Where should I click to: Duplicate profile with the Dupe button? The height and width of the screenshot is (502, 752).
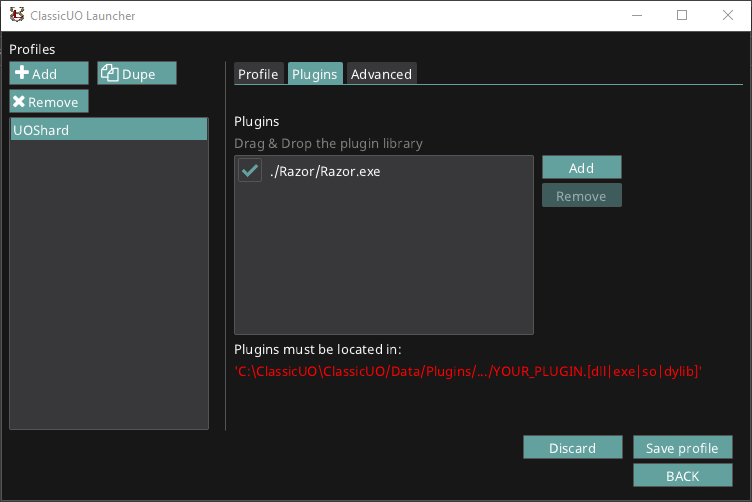pyautogui.click(x=137, y=73)
